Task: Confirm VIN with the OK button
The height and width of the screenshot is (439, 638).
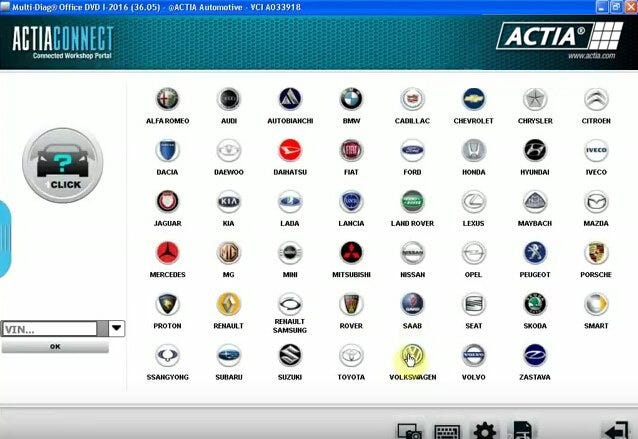Action: click(55, 347)
